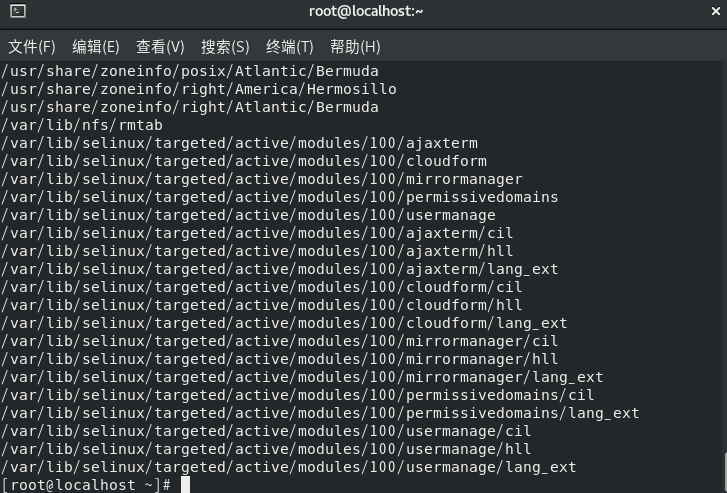This screenshot has height=493, width=727.
Task: Click the right/America/Hermosillo path line
Action: [x=198, y=90]
